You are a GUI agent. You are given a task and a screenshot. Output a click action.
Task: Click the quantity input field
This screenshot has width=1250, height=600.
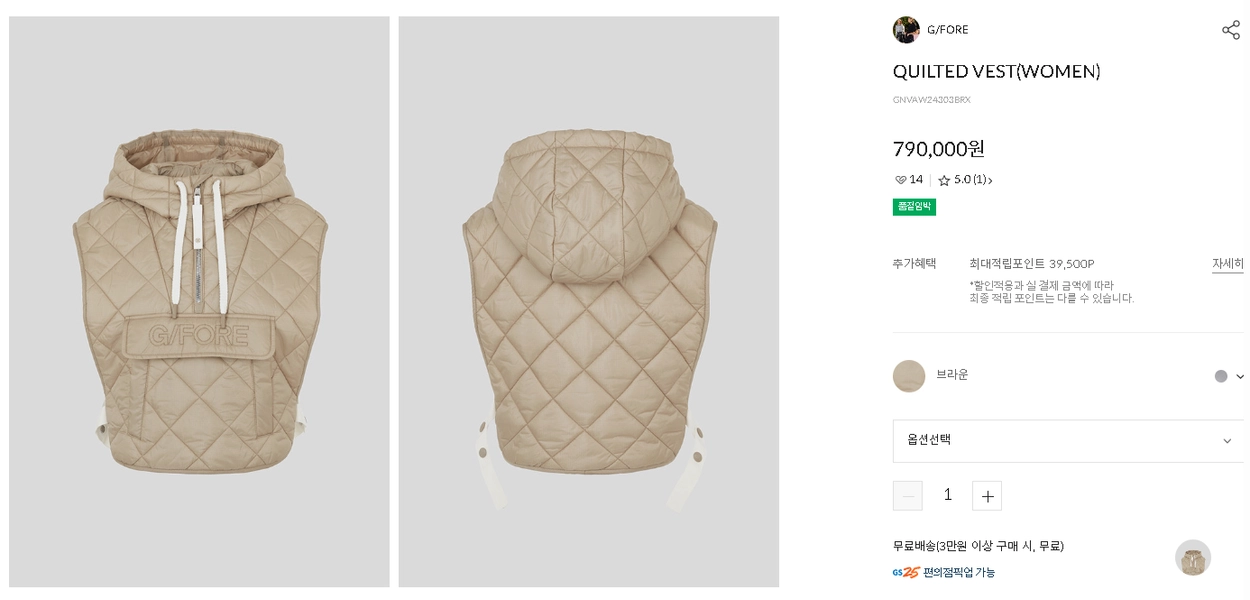[947, 496]
